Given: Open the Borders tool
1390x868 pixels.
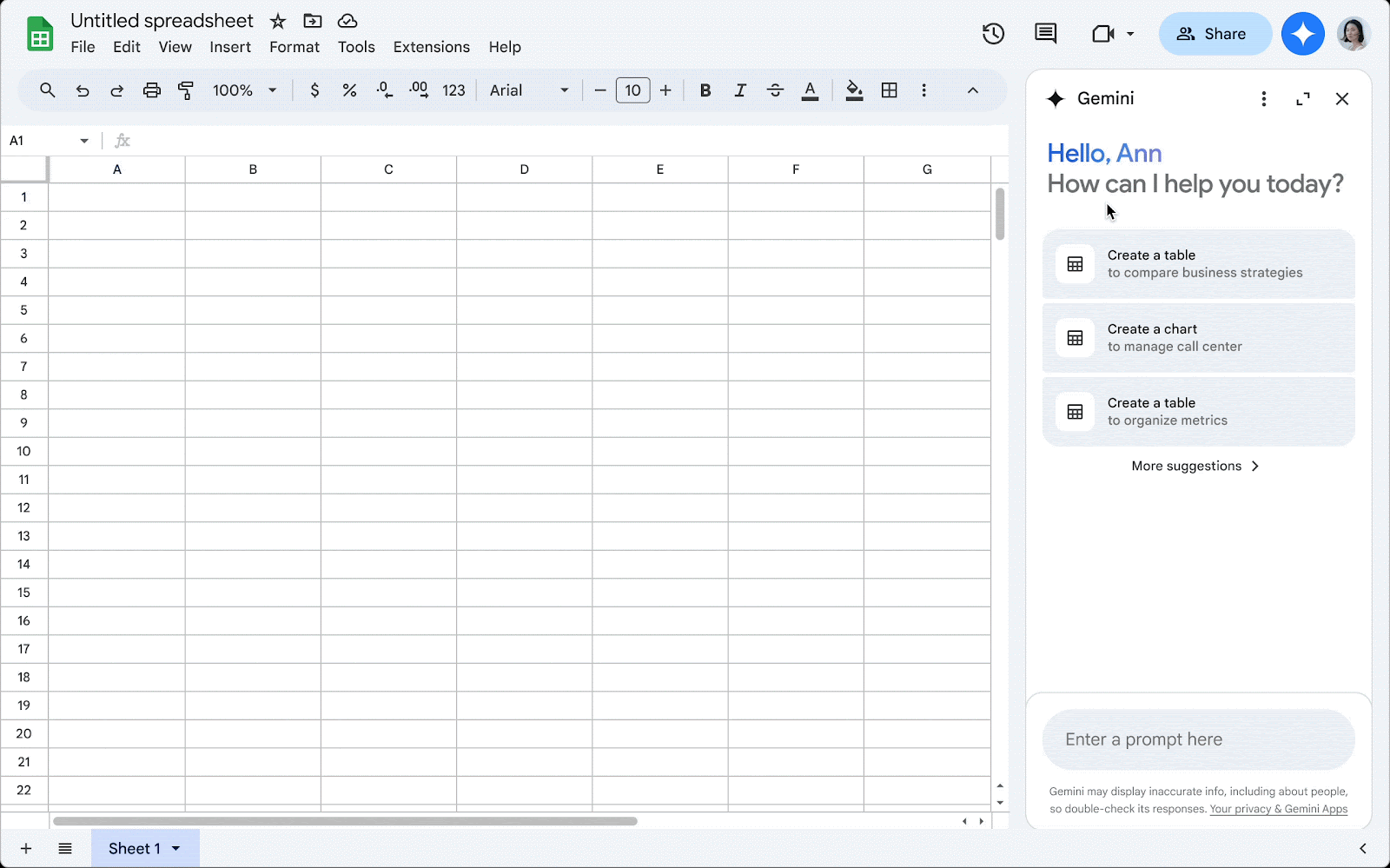Looking at the screenshot, I should (x=889, y=89).
